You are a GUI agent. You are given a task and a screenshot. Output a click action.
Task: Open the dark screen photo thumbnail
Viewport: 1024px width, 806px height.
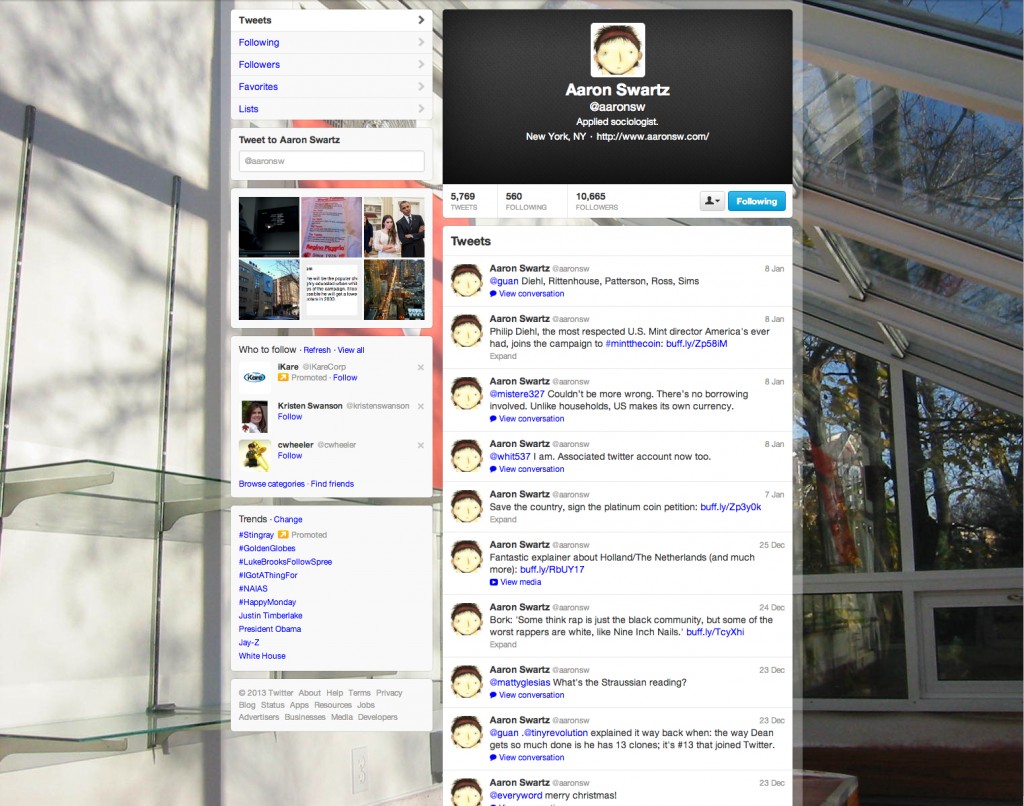point(269,227)
